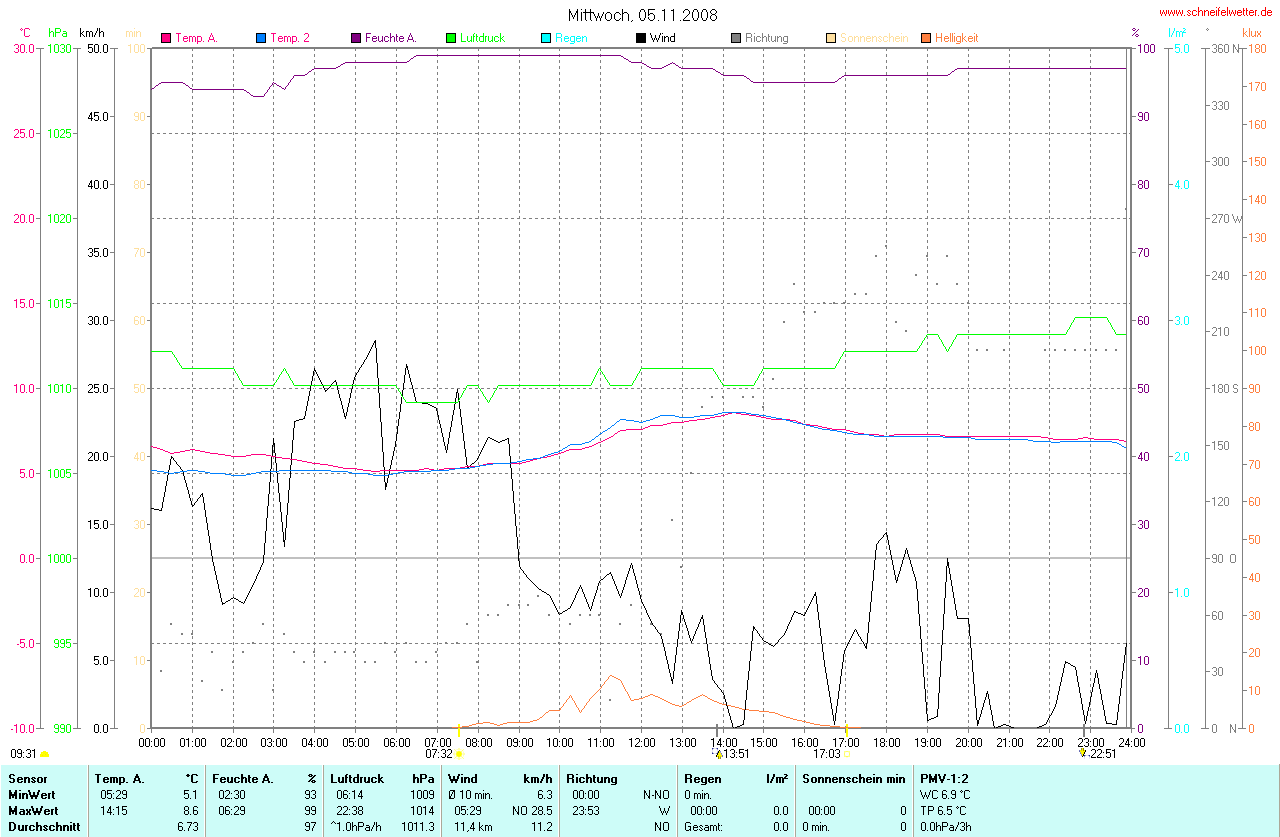Click the l/m² axis unit at top right

(x=1178, y=33)
